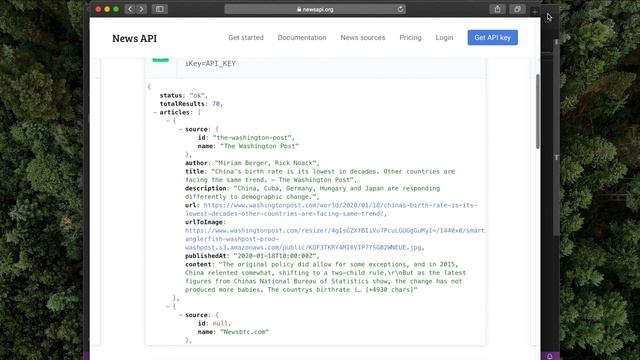Go to News sources
640x360 pixels.
click(x=362, y=38)
